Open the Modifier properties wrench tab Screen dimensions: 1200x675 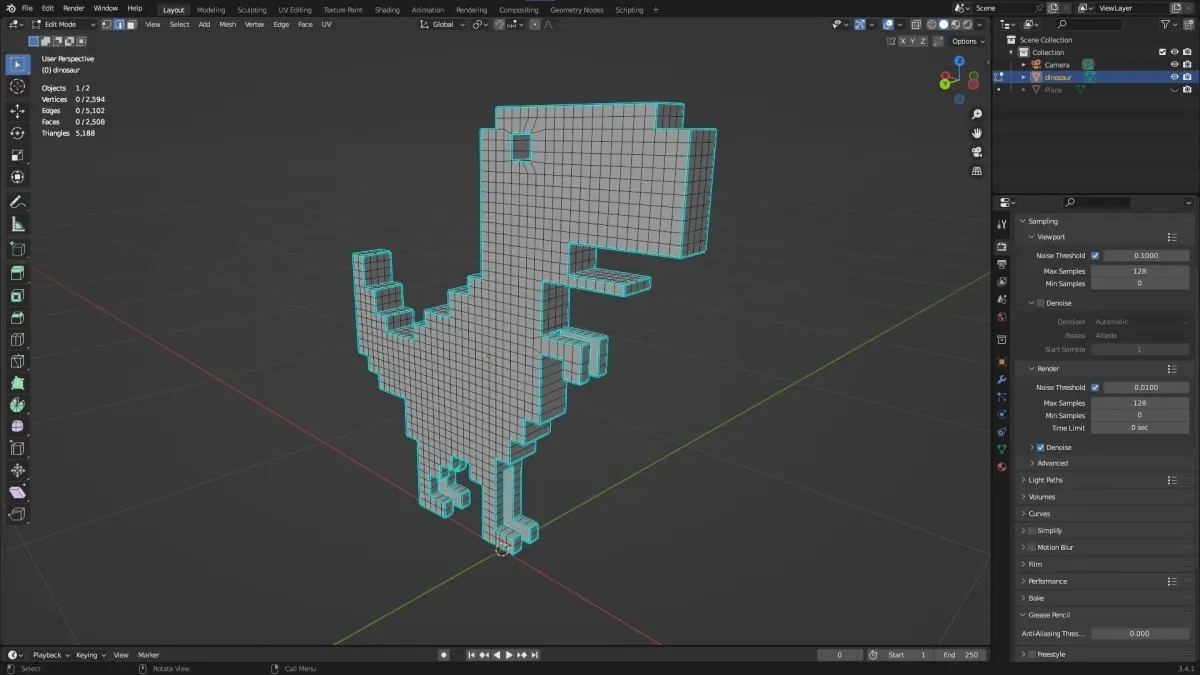click(x=1001, y=379)
